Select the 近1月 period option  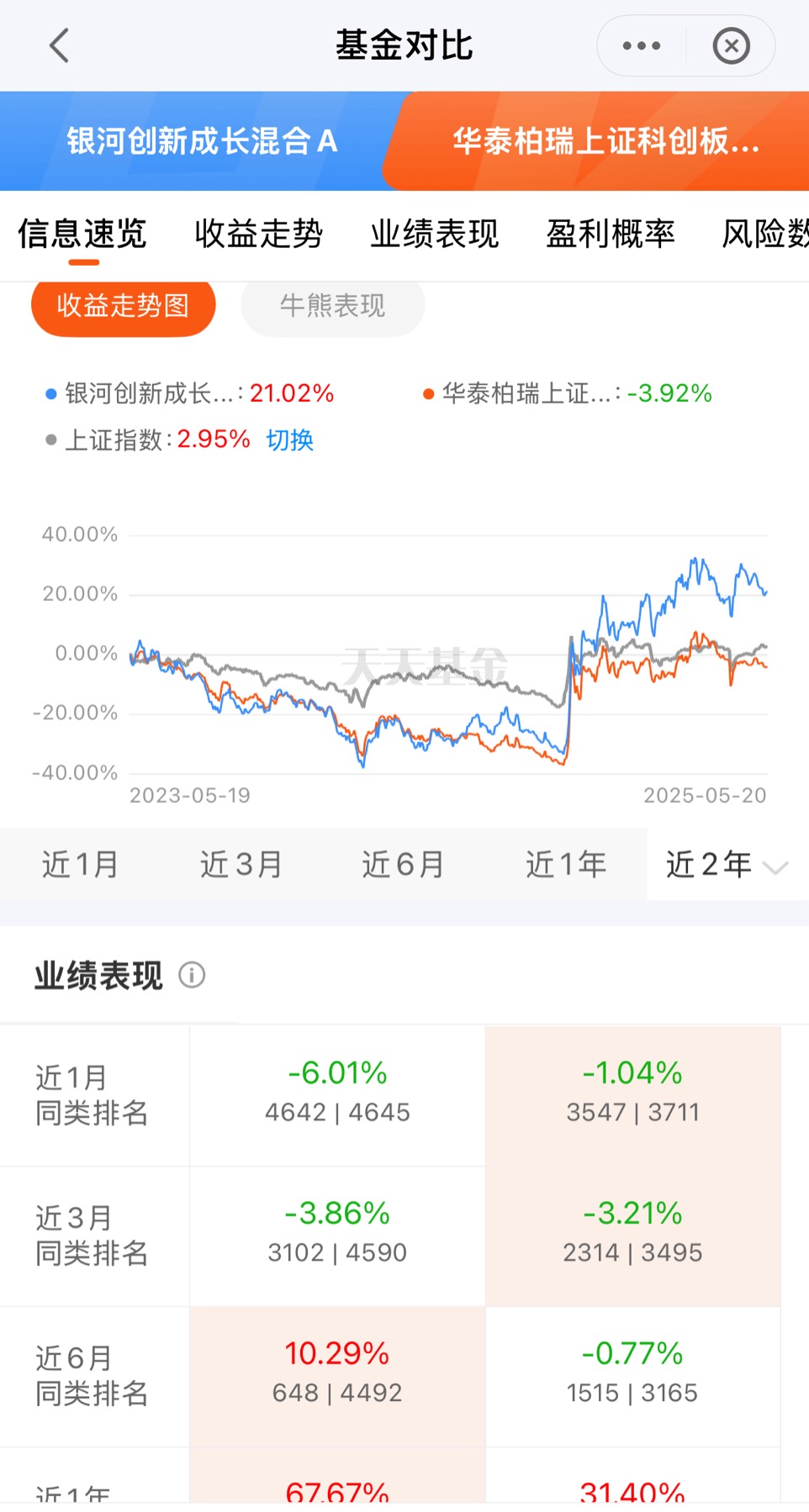coord(81,864)
